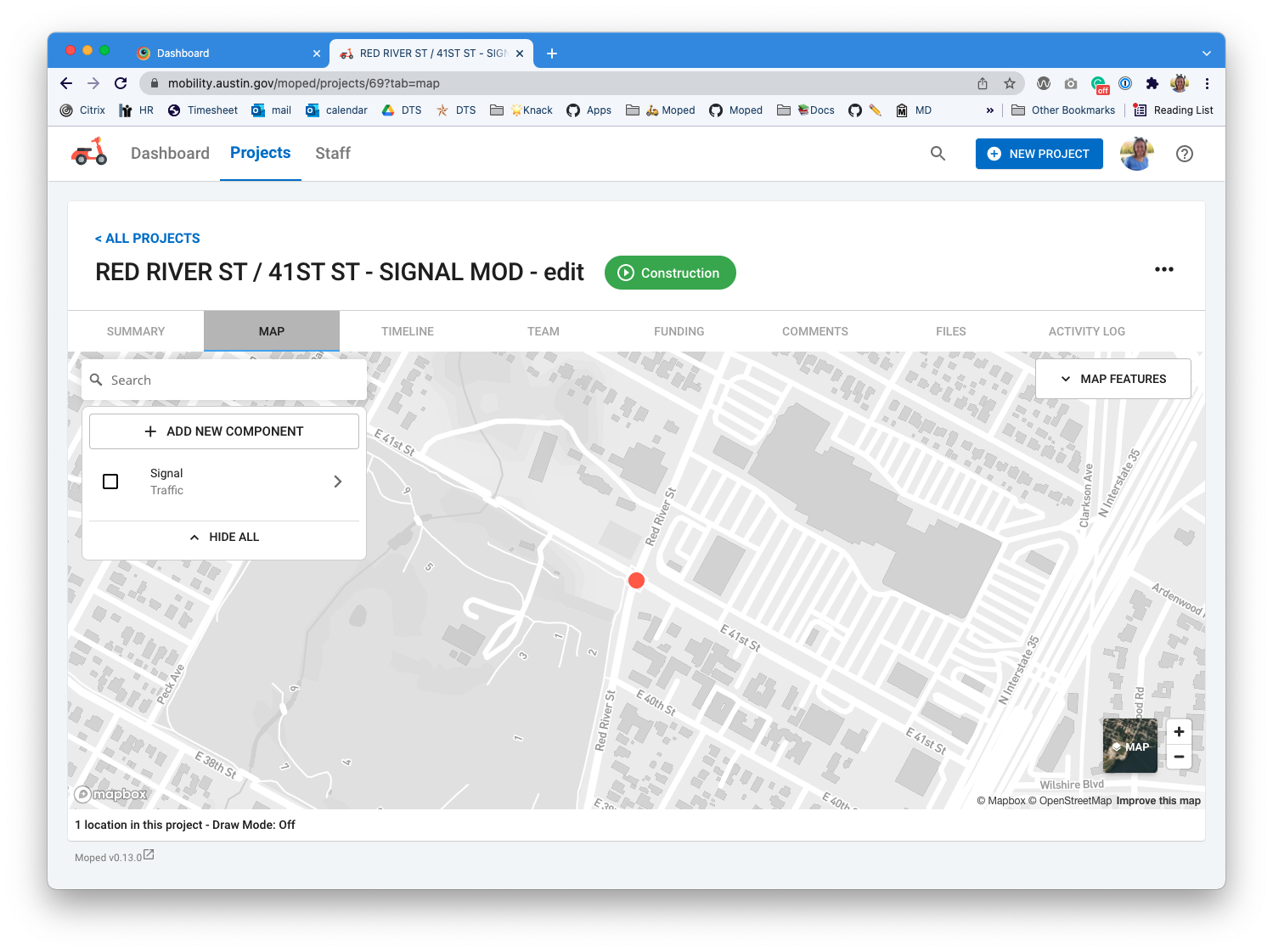The image size is (1273, 952).
Task: Go forward in the browser
Action: (93, 83)
